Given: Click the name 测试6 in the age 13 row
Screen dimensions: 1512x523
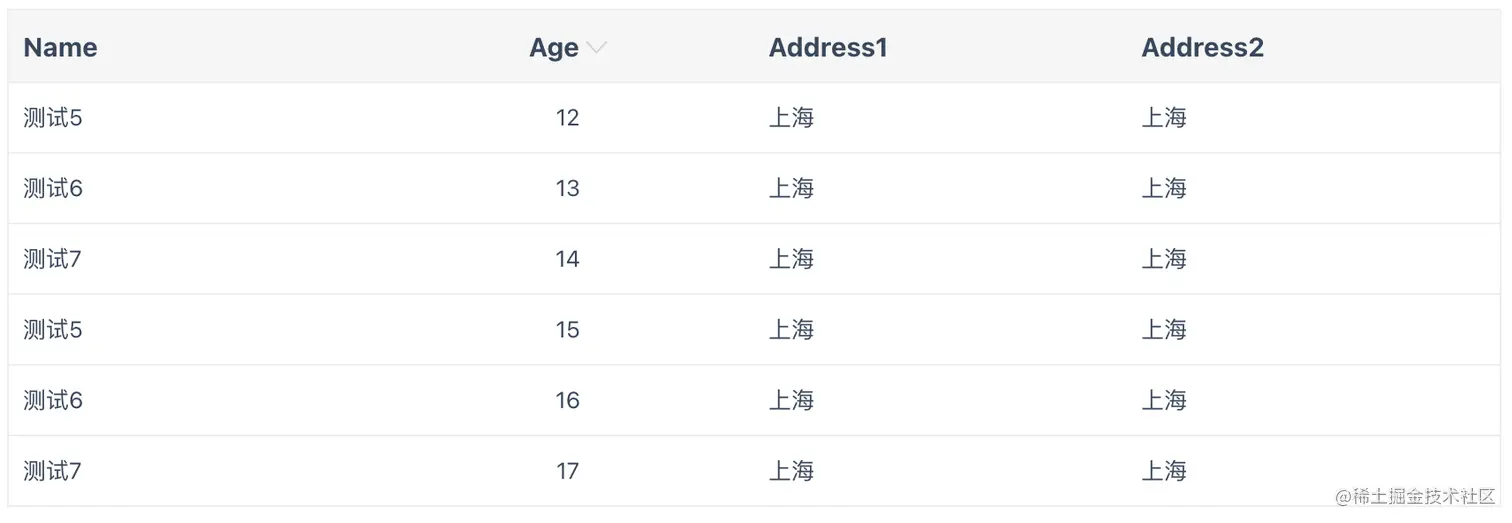Looking at the screenshot, I should (53, 189).
